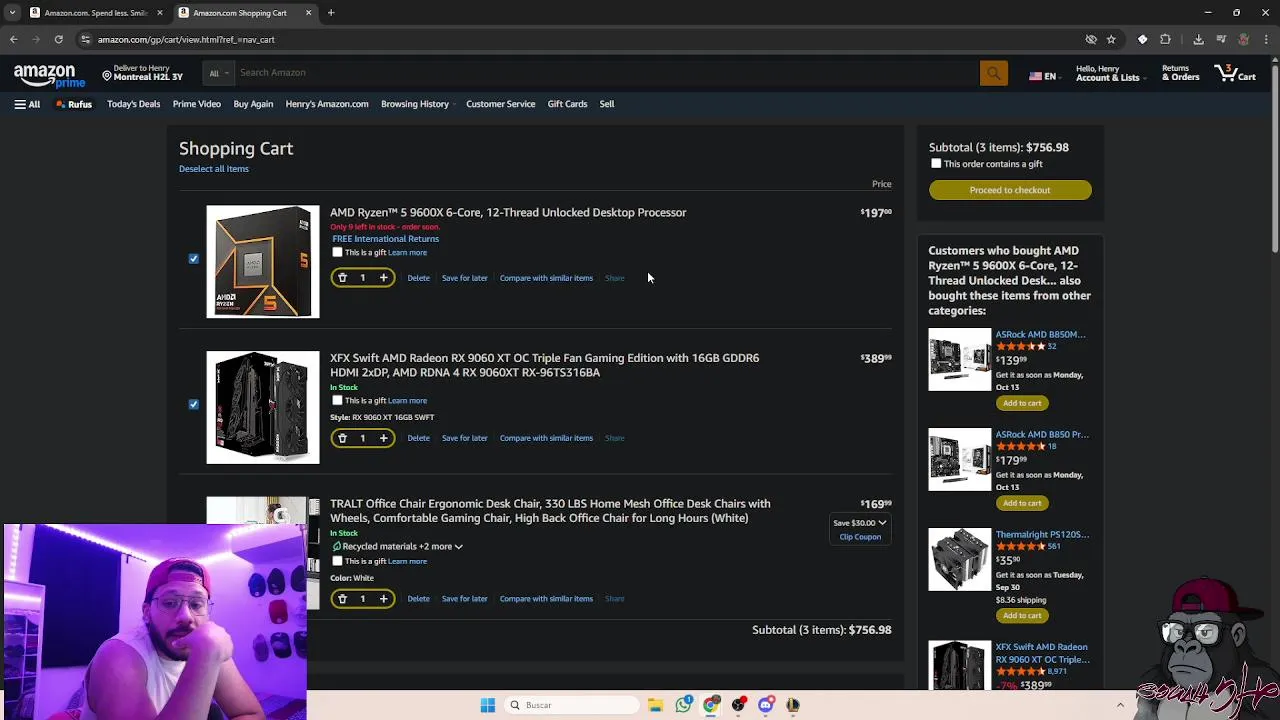Update the Deliver to Henry location
1280x720 pixels.
pyautogui.click(x=142, y=73)
